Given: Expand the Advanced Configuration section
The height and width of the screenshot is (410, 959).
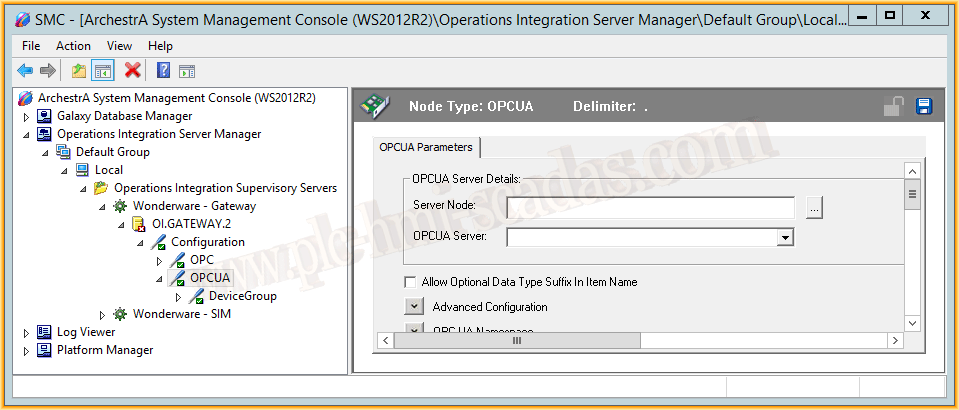Looking at the screenshot, I should (x=415, y=307).
